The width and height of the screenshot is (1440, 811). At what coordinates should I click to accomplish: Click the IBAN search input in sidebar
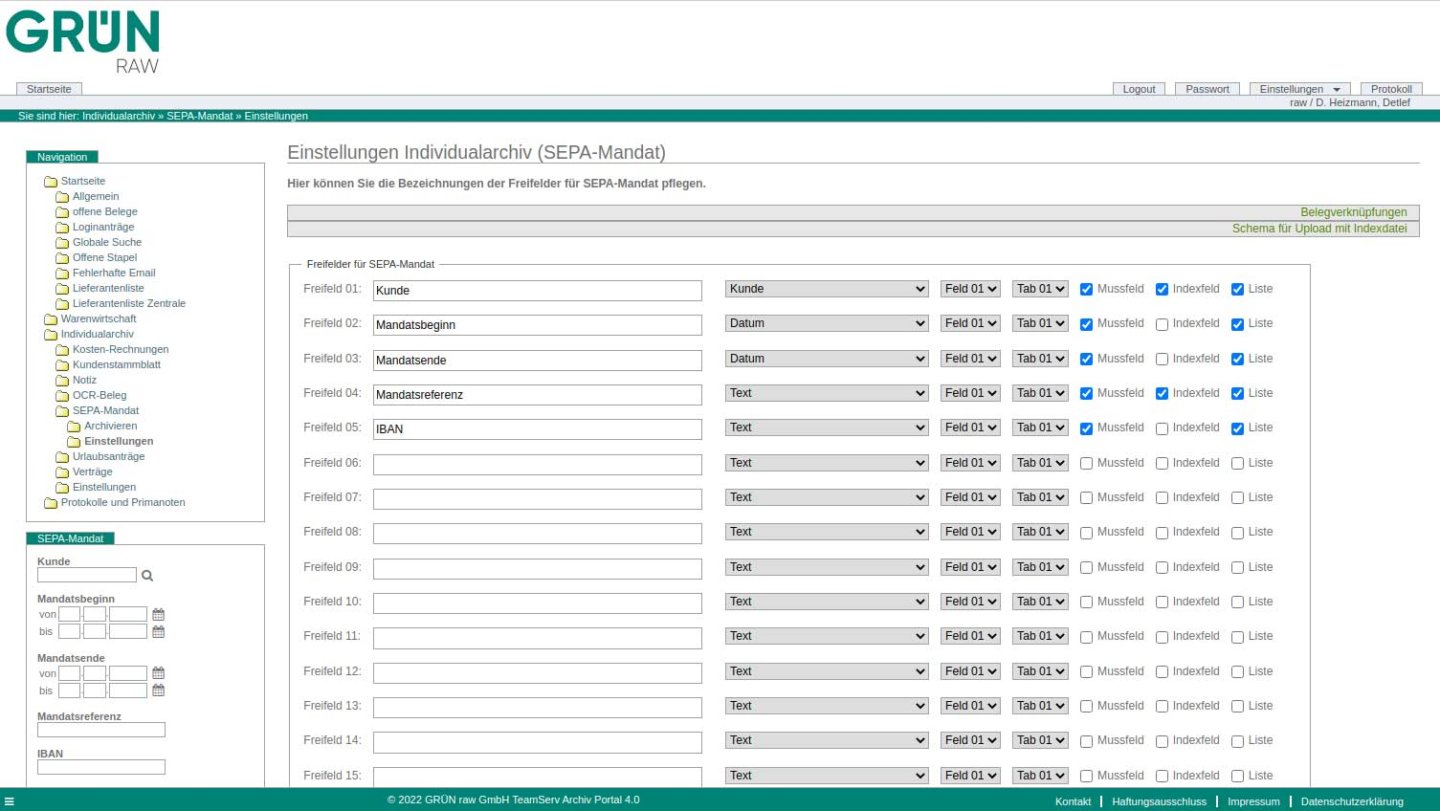101,767
